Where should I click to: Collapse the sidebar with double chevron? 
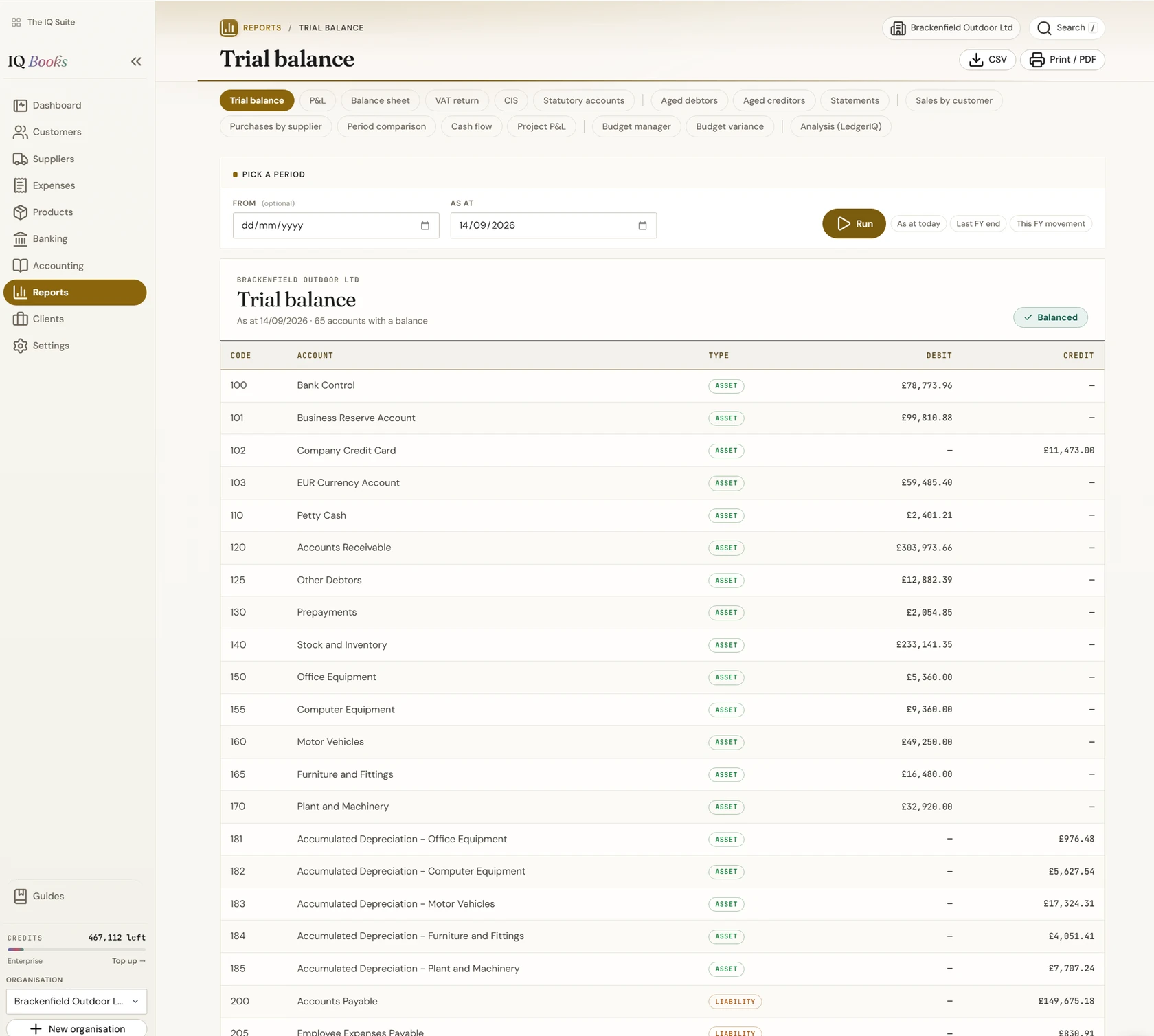click(136, 61)
